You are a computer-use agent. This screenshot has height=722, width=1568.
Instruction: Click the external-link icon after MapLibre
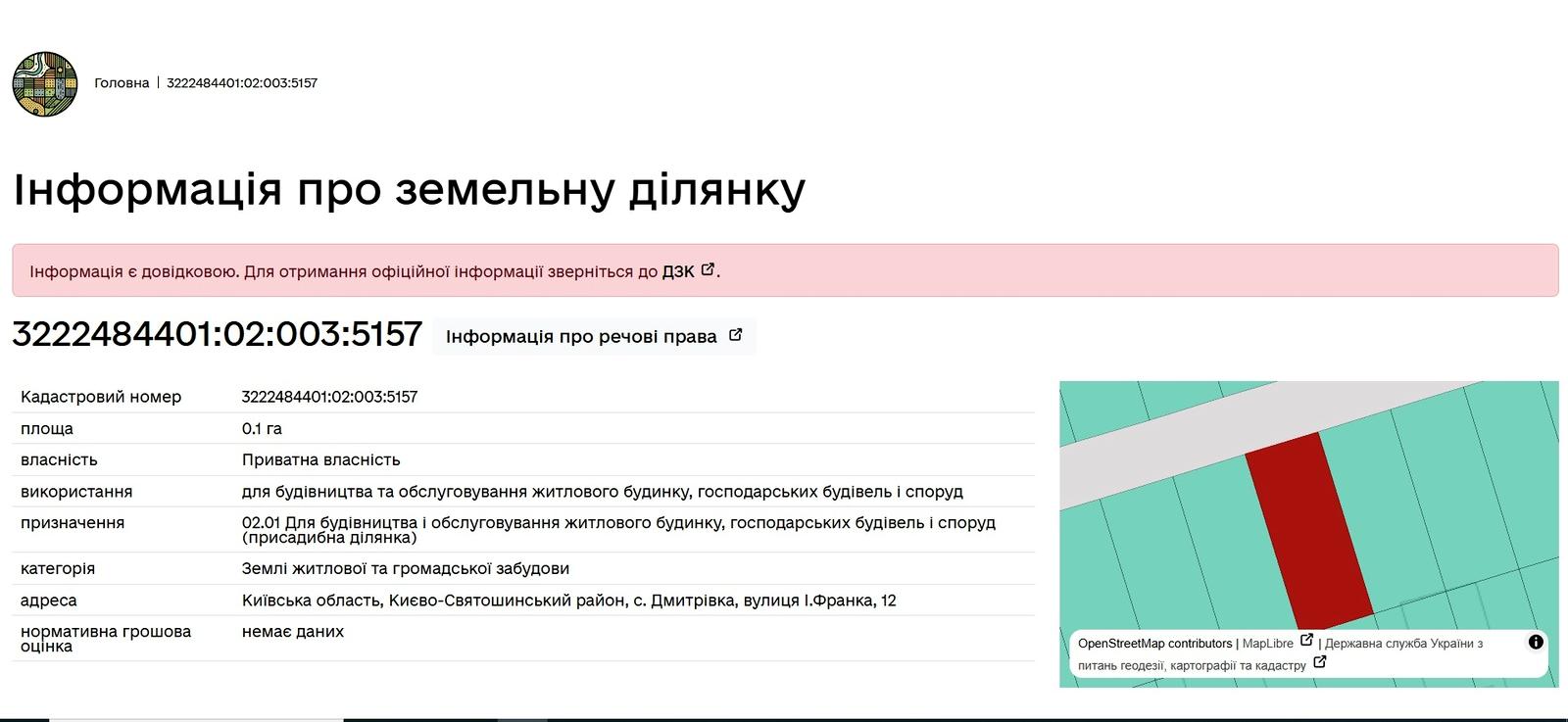(x=1306, y=641)
